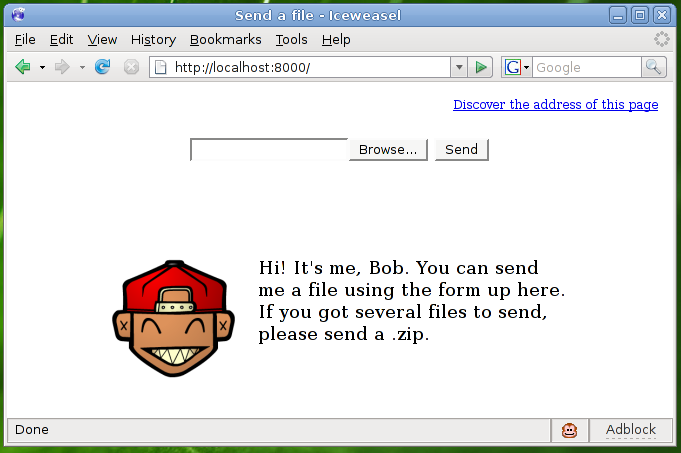Click the Greasemonkey icon in status bar
Image resolution: width=681 pixels, height=453 pixels.
point(569,430)
